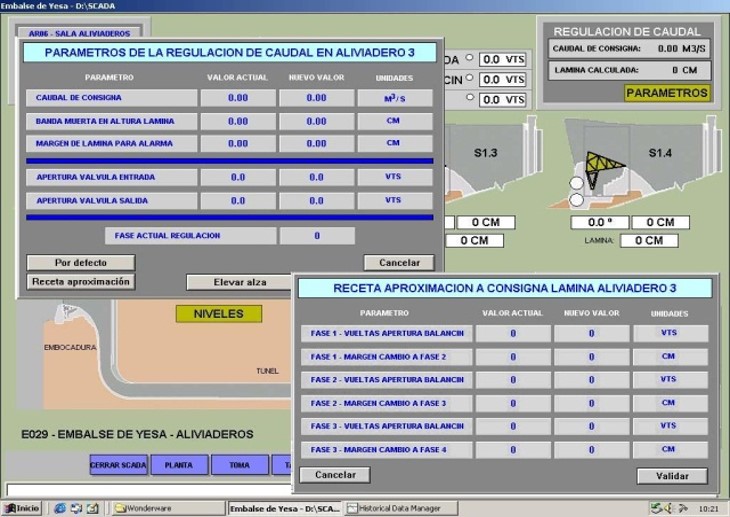Cancel the Receta Aproximacion dialog

335,475
